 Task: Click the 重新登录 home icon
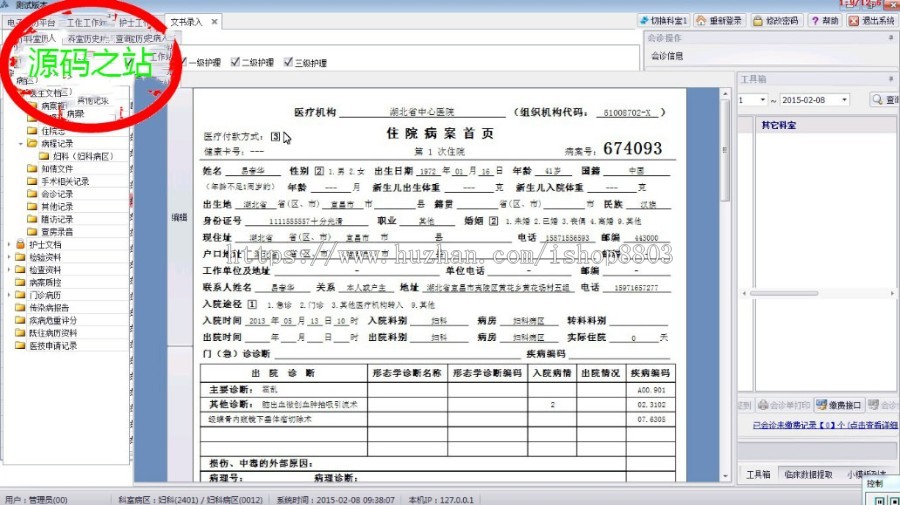click(702, 21)
